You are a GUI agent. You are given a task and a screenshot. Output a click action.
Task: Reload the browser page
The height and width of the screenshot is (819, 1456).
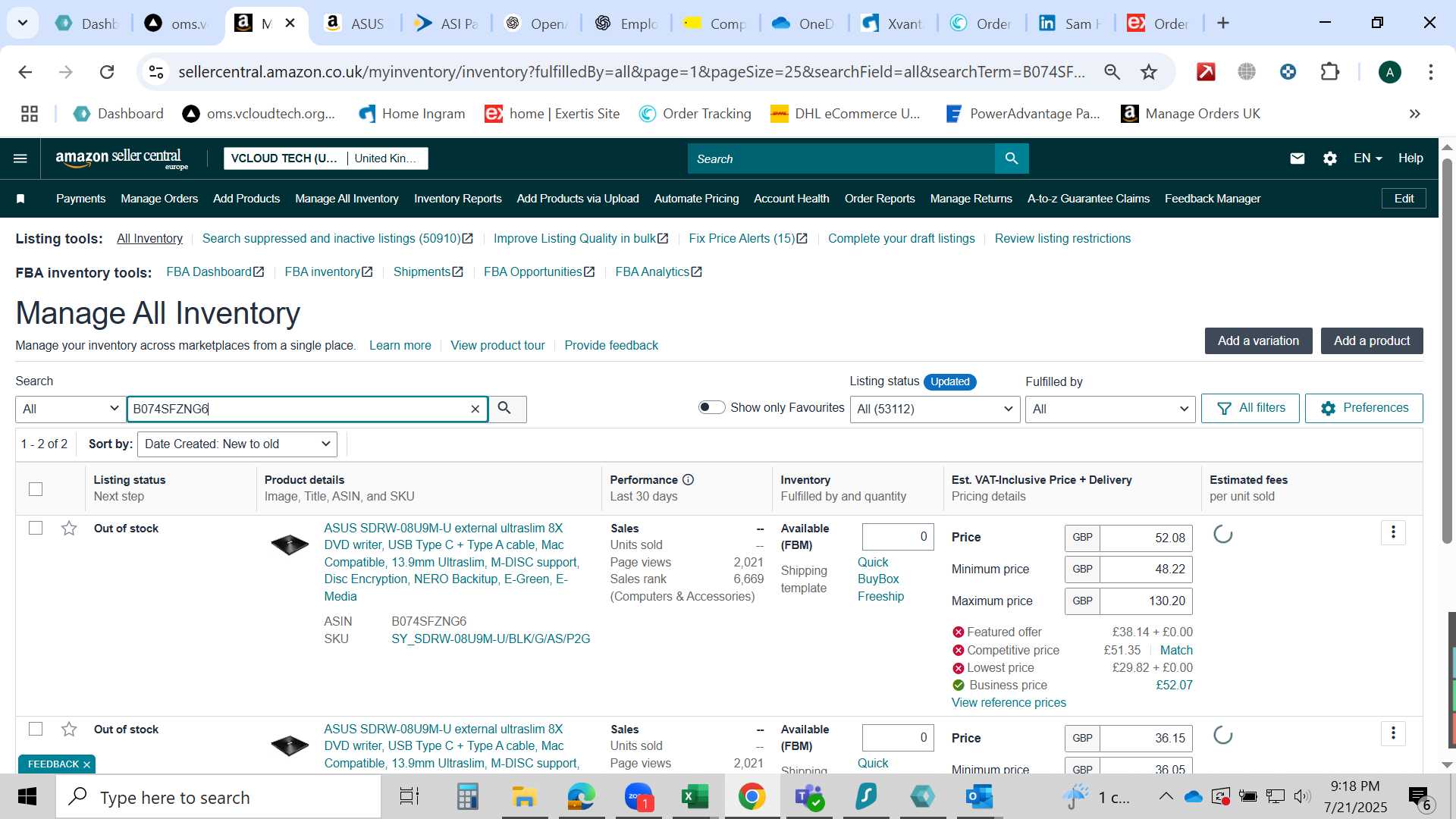pos(107,72)
